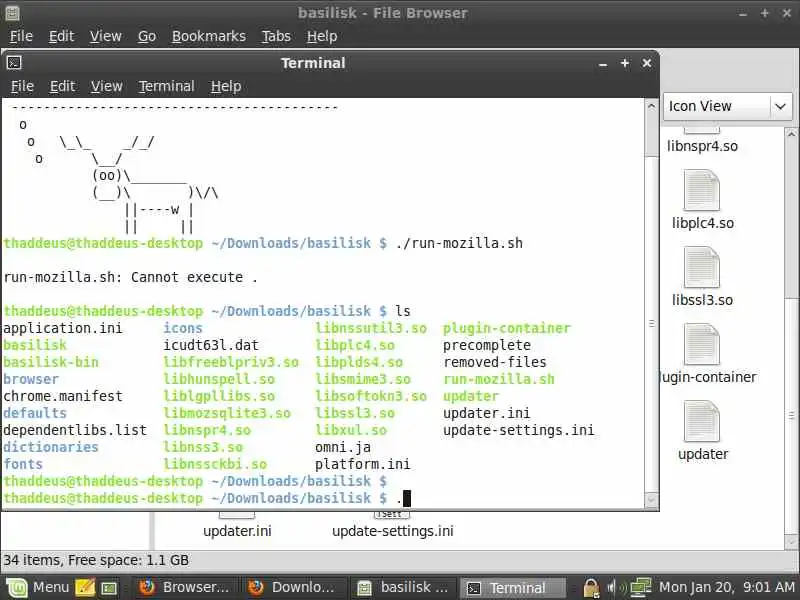Click the volume speaker icon in system tray

coord(614,588)
